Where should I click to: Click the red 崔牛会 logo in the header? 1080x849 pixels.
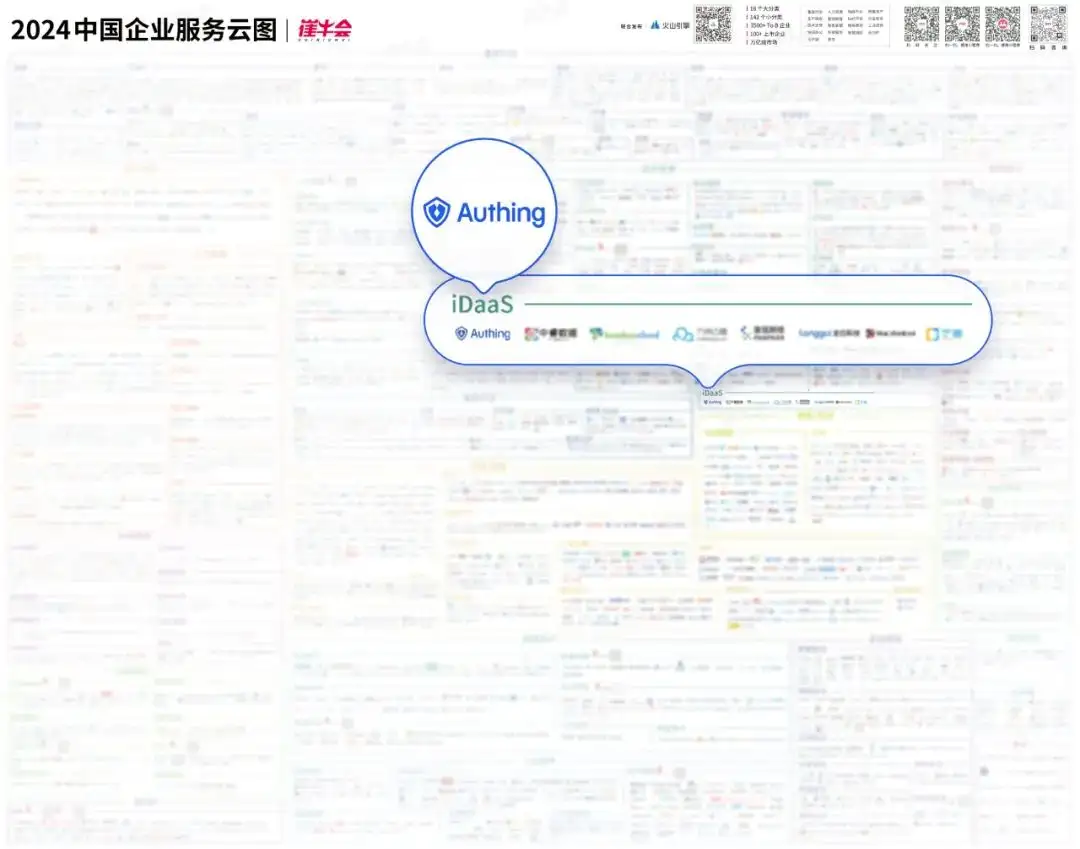(324, 30)
